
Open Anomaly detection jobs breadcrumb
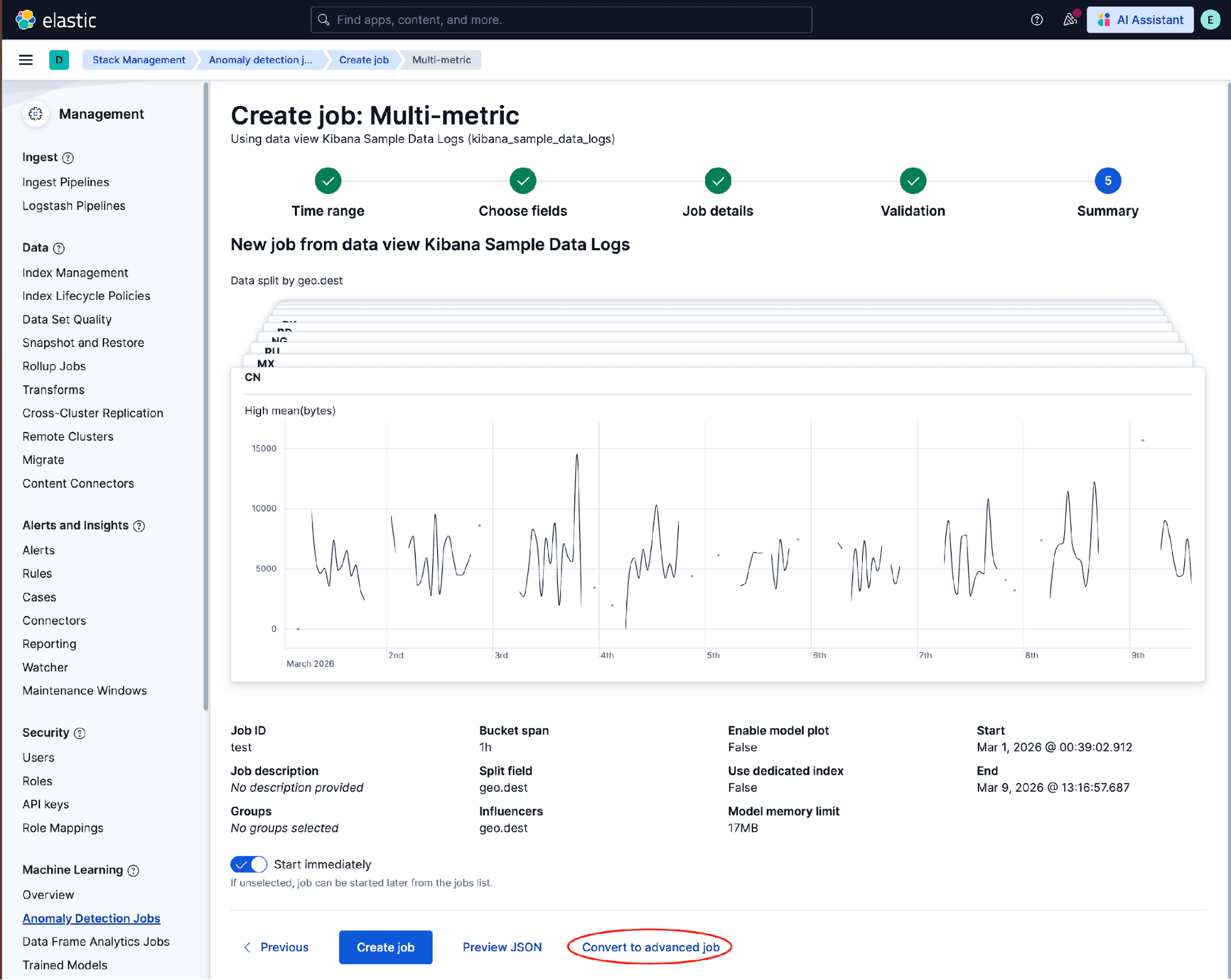(260, 60)
